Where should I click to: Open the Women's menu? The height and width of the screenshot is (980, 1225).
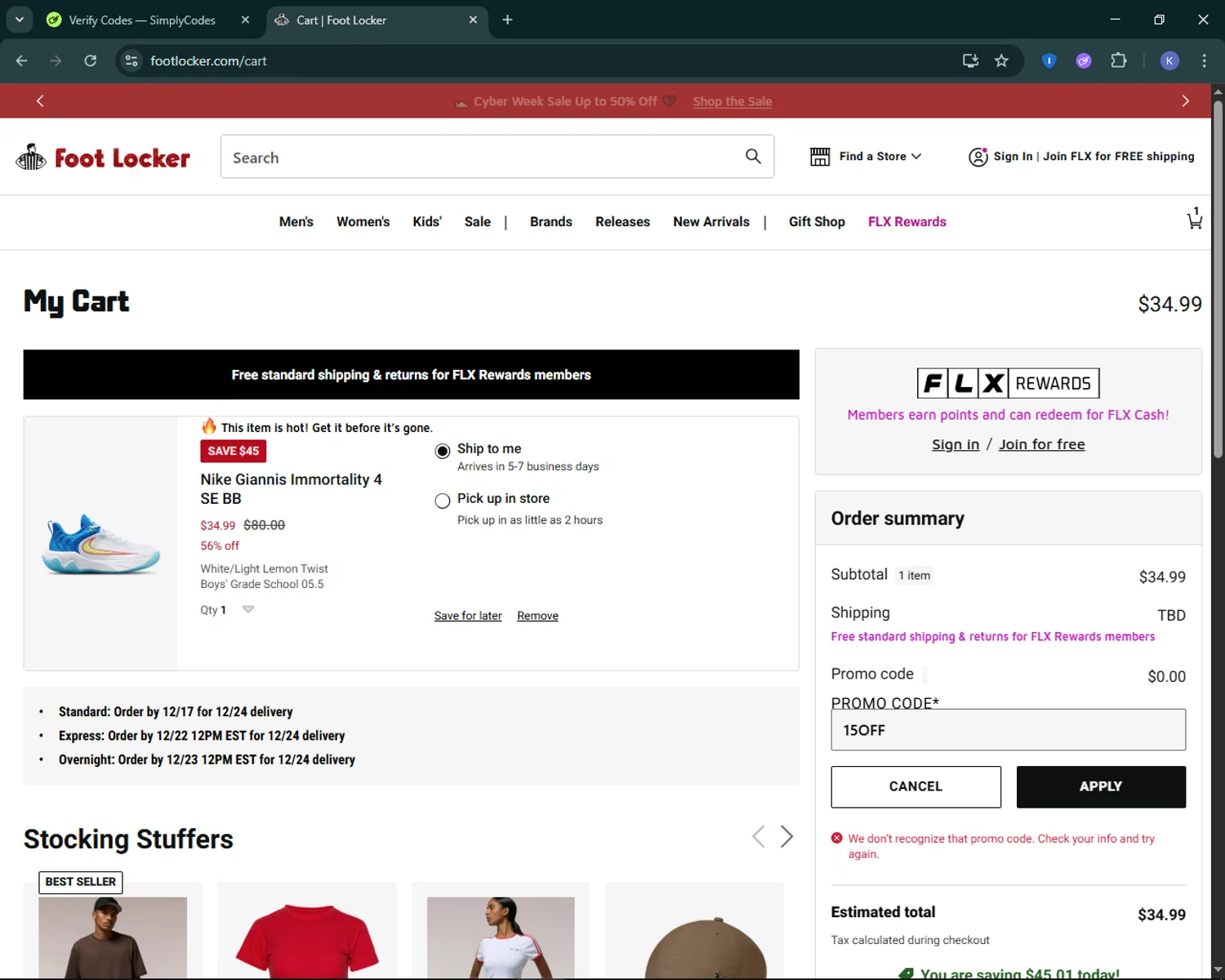pyautogui.click(x=363, y=222)
